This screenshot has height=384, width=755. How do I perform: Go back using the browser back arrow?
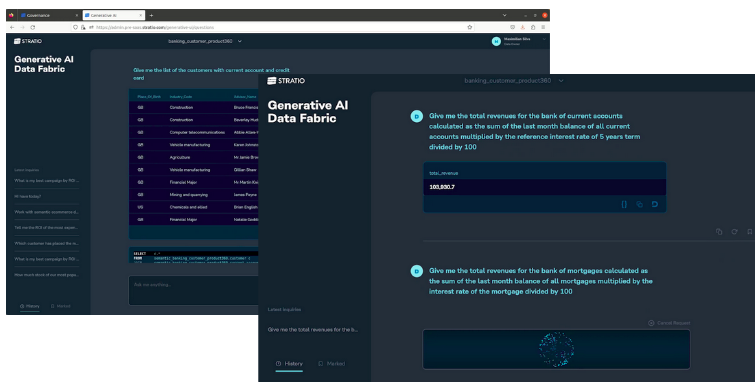[12, 27]
